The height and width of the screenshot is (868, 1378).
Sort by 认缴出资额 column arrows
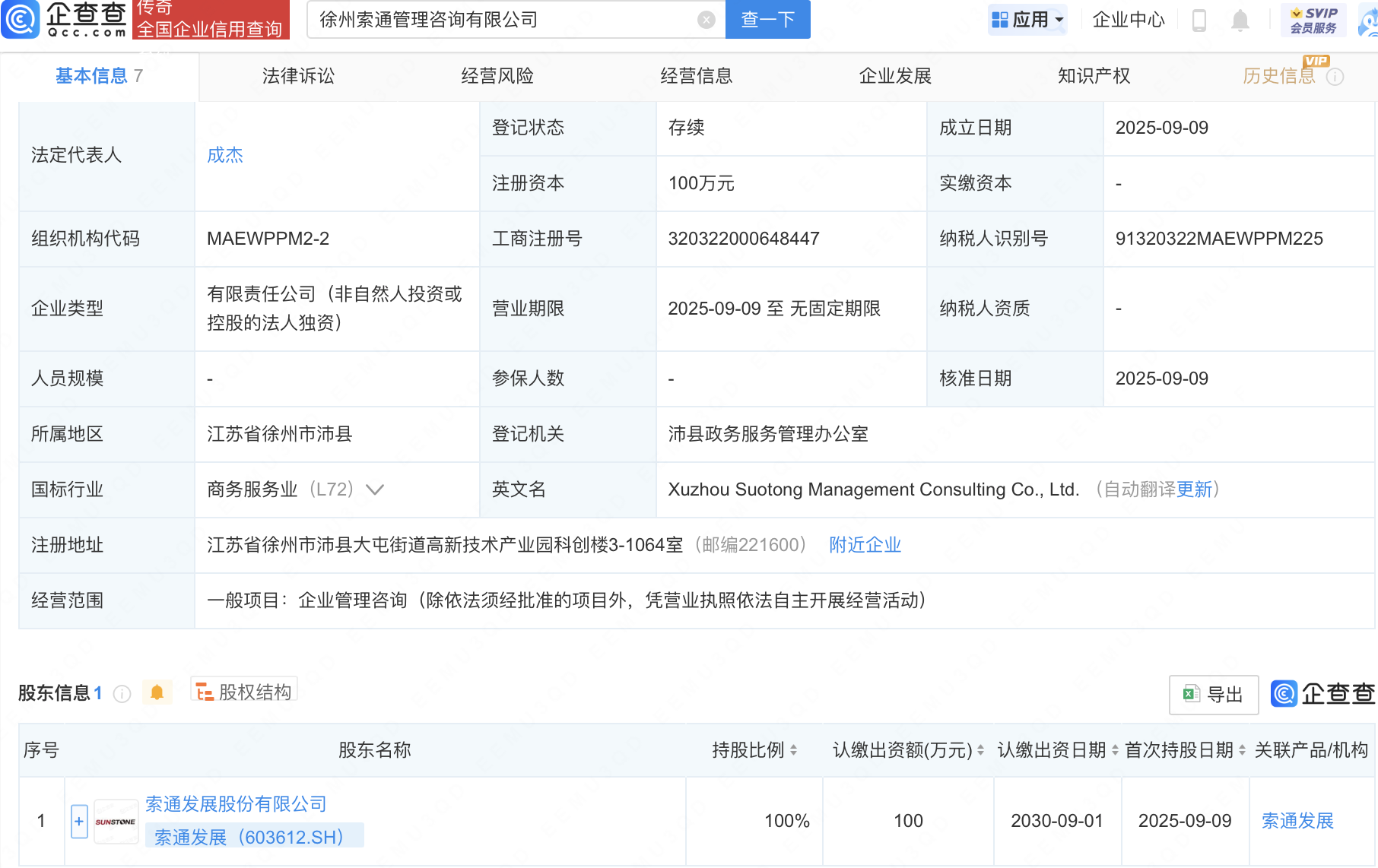click(x=981, y=750)
